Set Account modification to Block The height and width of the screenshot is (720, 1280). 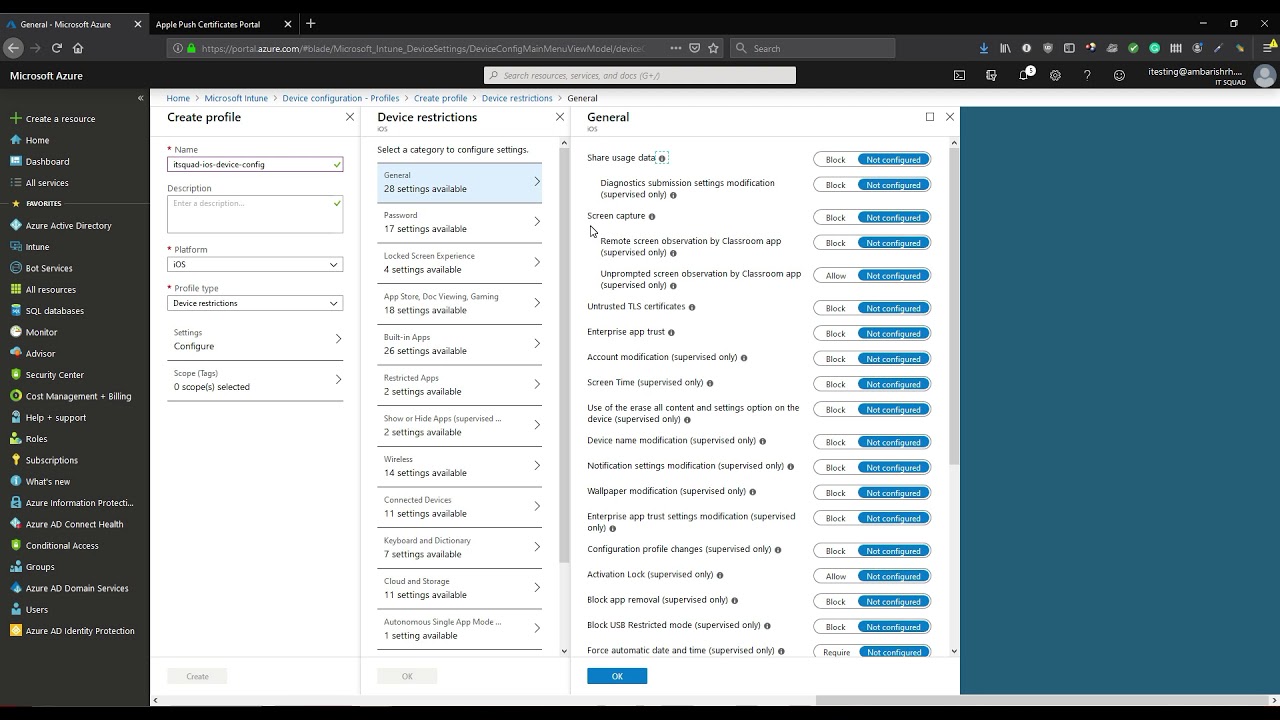(x=835, y=358)
